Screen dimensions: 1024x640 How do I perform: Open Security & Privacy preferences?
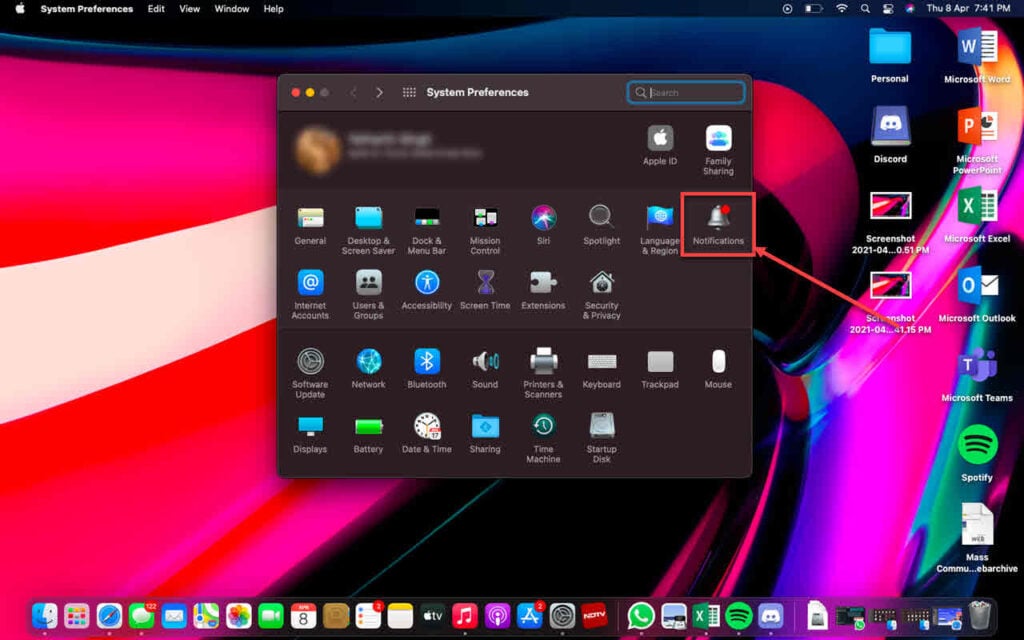point(601,295)
